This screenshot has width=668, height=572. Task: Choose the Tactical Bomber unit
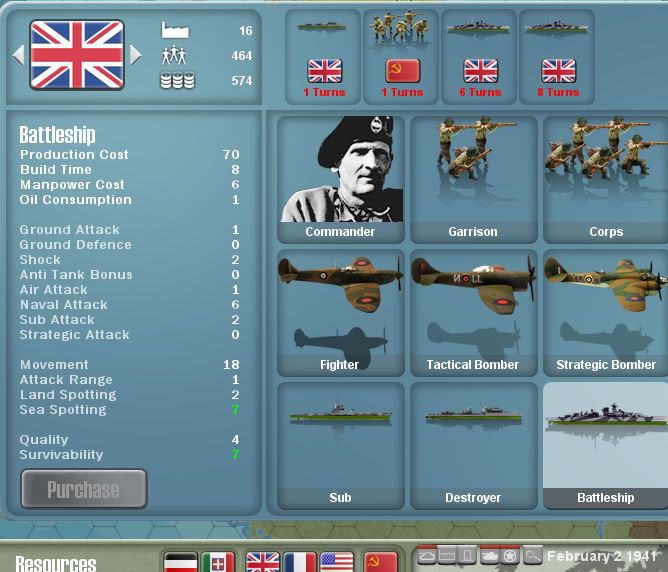click(x=473, y=312)
